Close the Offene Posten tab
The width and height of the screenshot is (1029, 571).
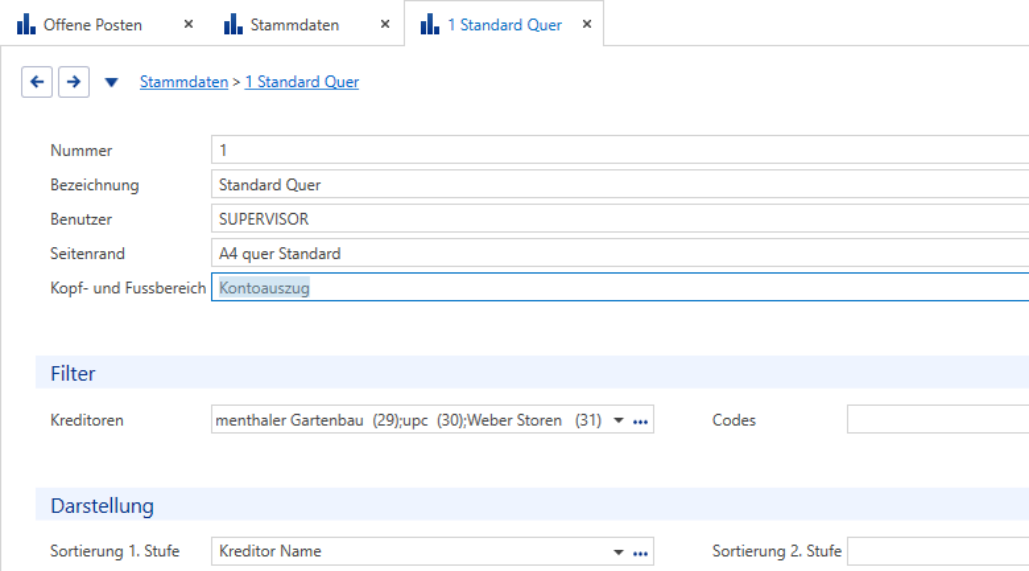tap(188, 24)
